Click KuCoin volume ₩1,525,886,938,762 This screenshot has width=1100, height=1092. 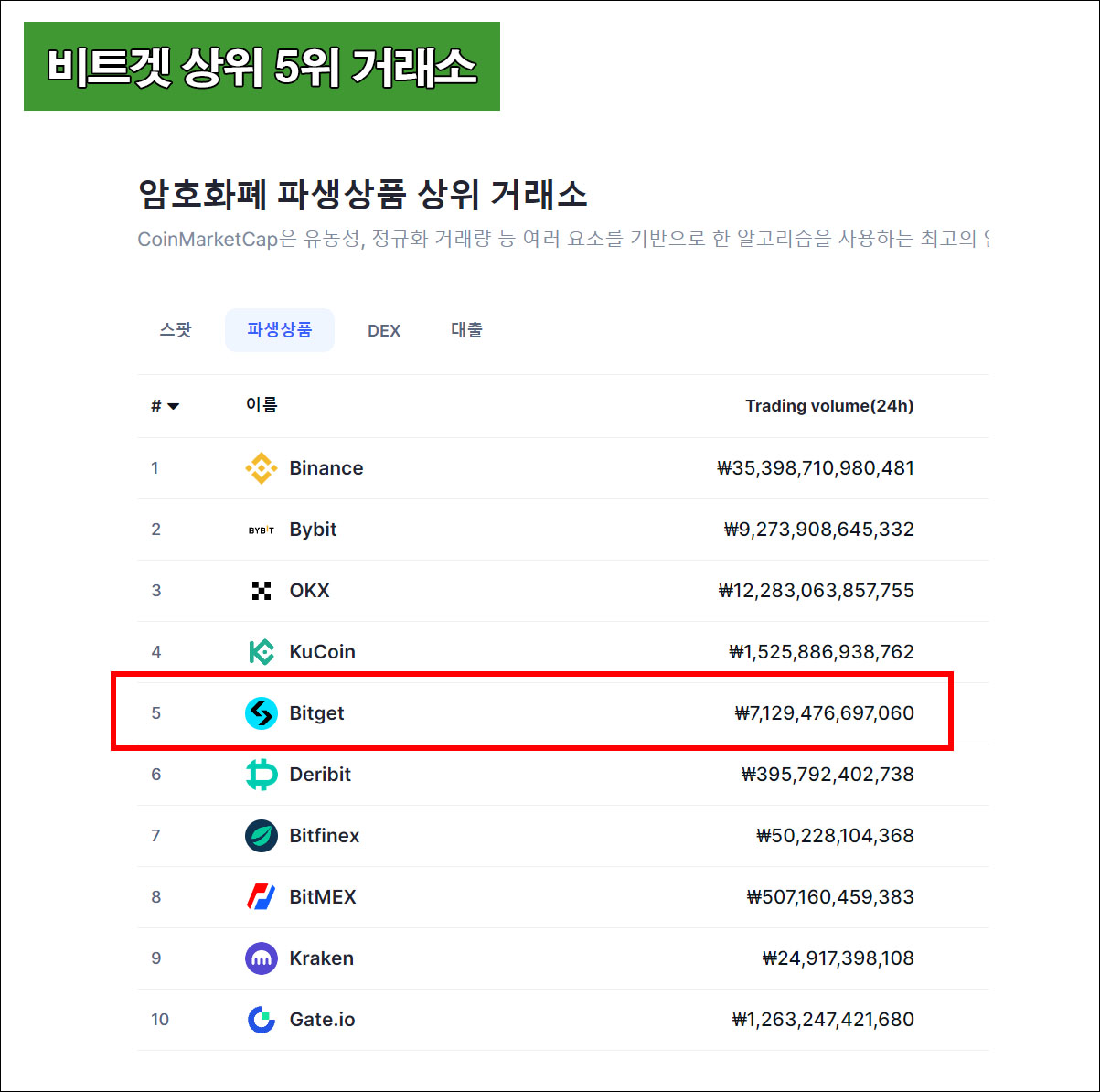(x=821, y=652)
